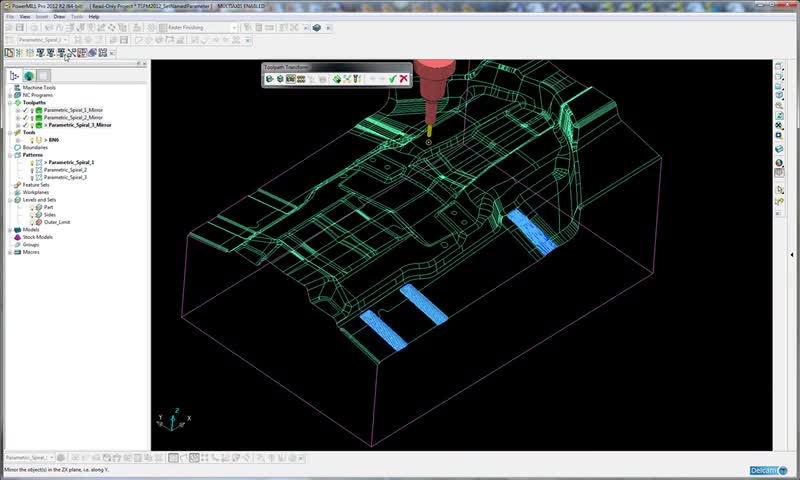Toggle lightbulb for Outer_Limit level
The width and height of the screenshot is (800, 480).
(32, 222)
